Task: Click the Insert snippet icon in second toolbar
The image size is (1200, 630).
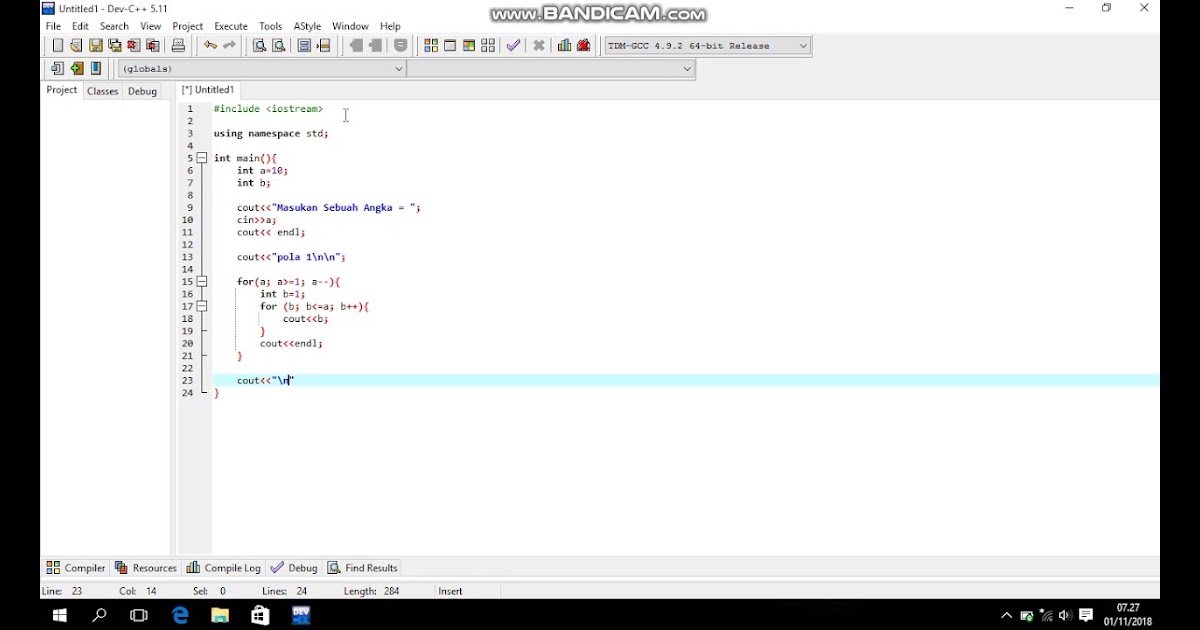Action: click(x=57, y=68)
